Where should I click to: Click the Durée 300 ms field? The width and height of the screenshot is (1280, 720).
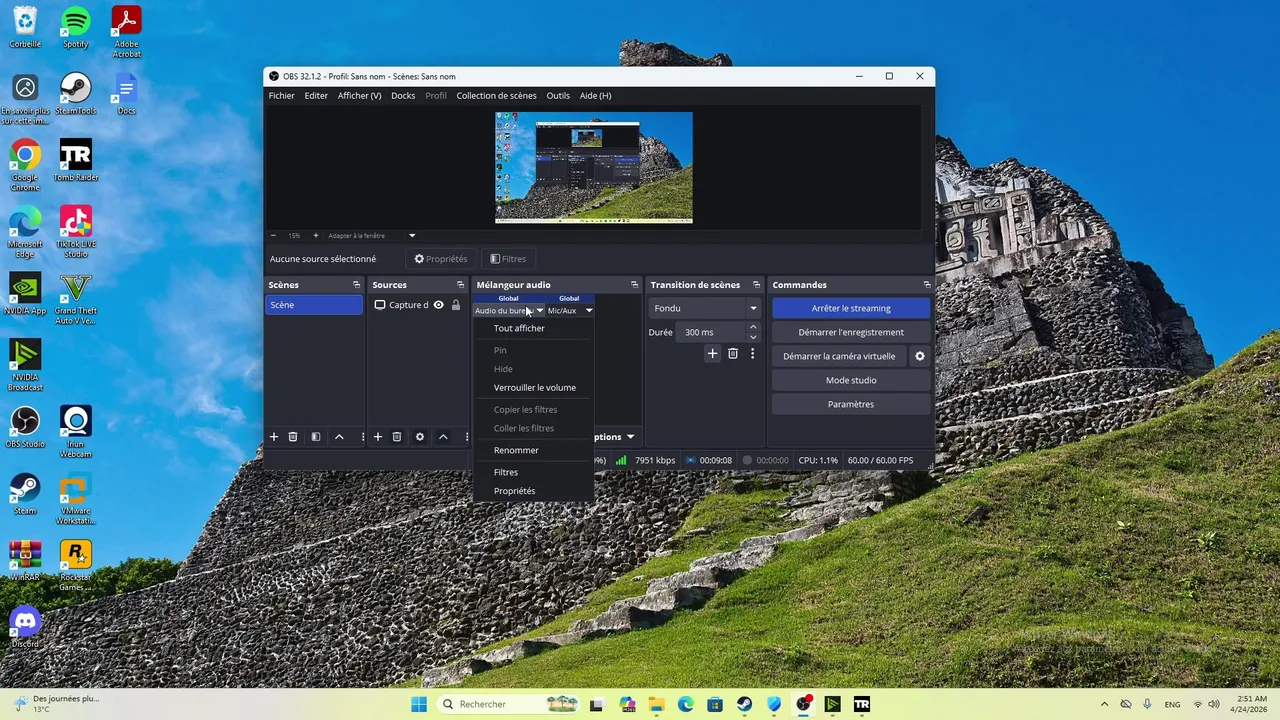coord(712,332)
